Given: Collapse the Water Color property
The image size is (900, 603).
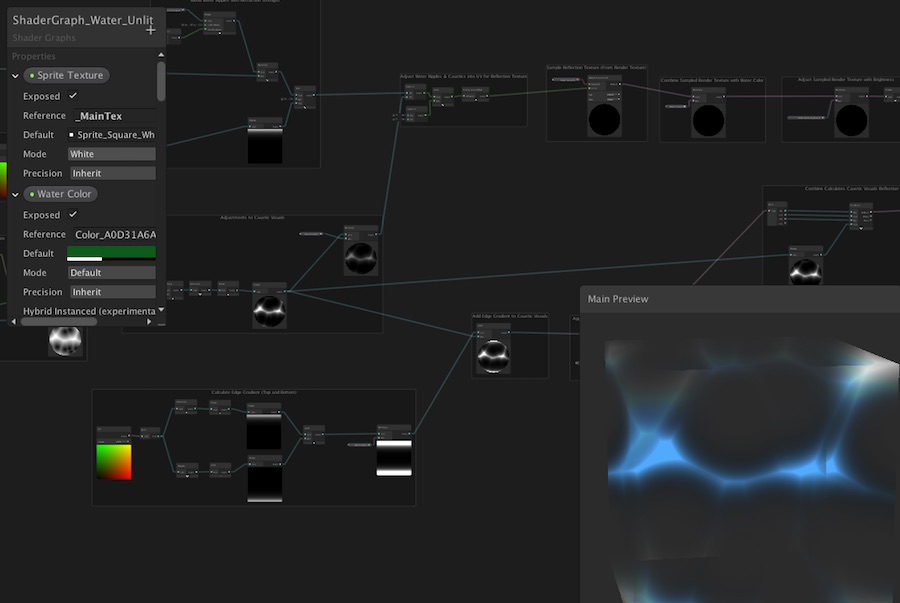Looking at the screenshot, I should tap(15, 194).
